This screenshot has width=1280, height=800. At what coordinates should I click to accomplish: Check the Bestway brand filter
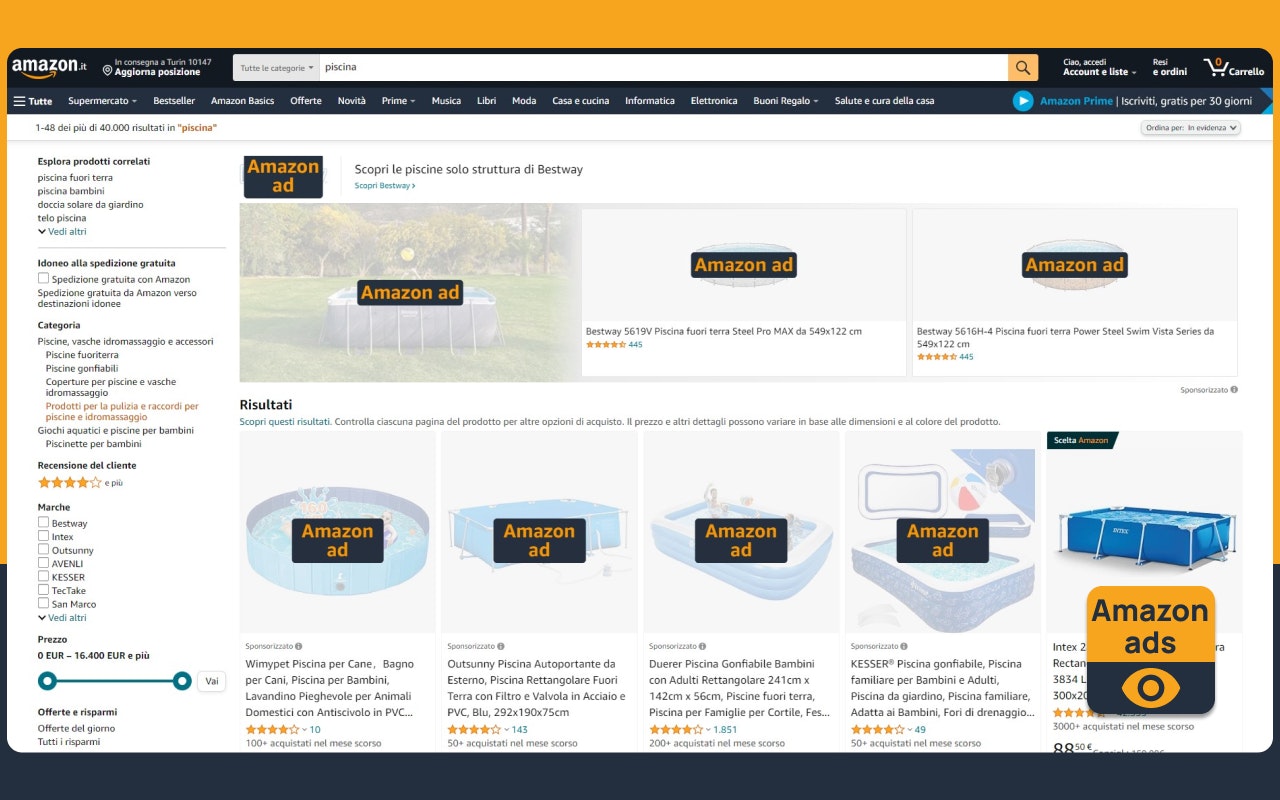[43, 522]
